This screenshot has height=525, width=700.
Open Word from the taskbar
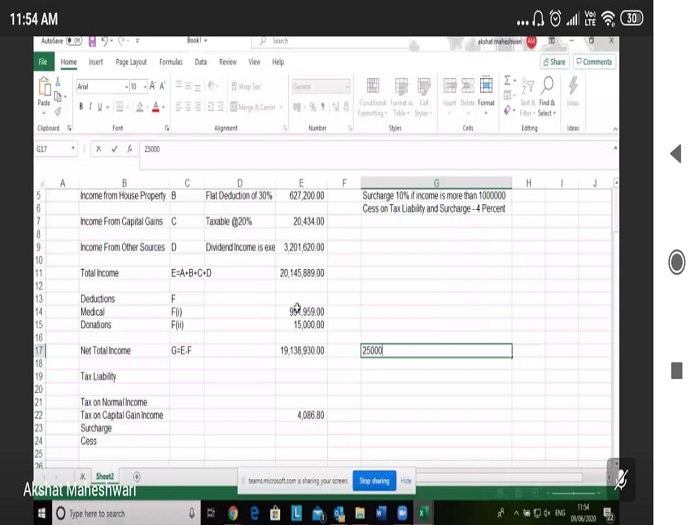click(381, 513)
